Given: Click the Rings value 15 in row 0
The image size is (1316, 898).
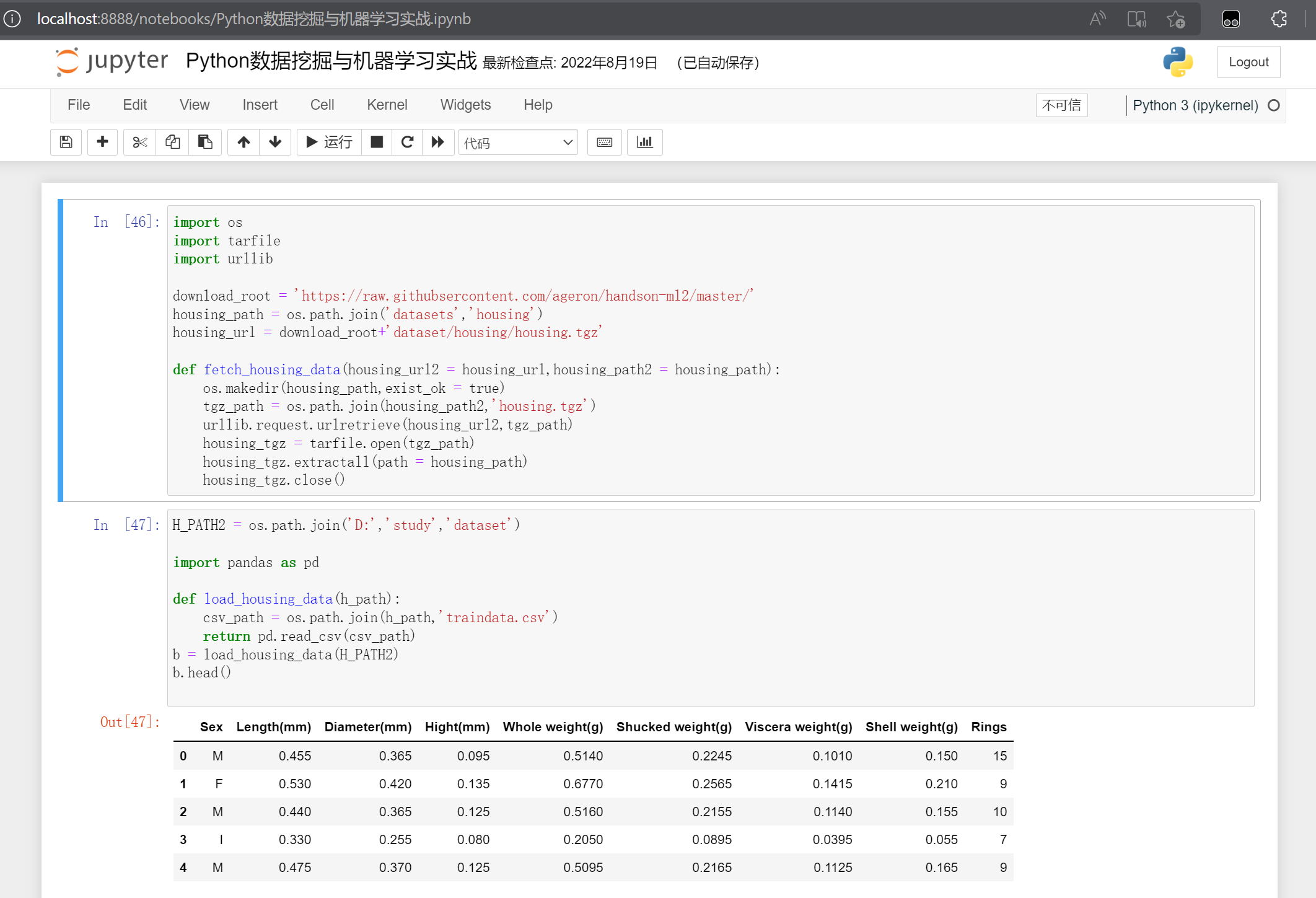Looking at the screenshot, I should (1000, 756).
